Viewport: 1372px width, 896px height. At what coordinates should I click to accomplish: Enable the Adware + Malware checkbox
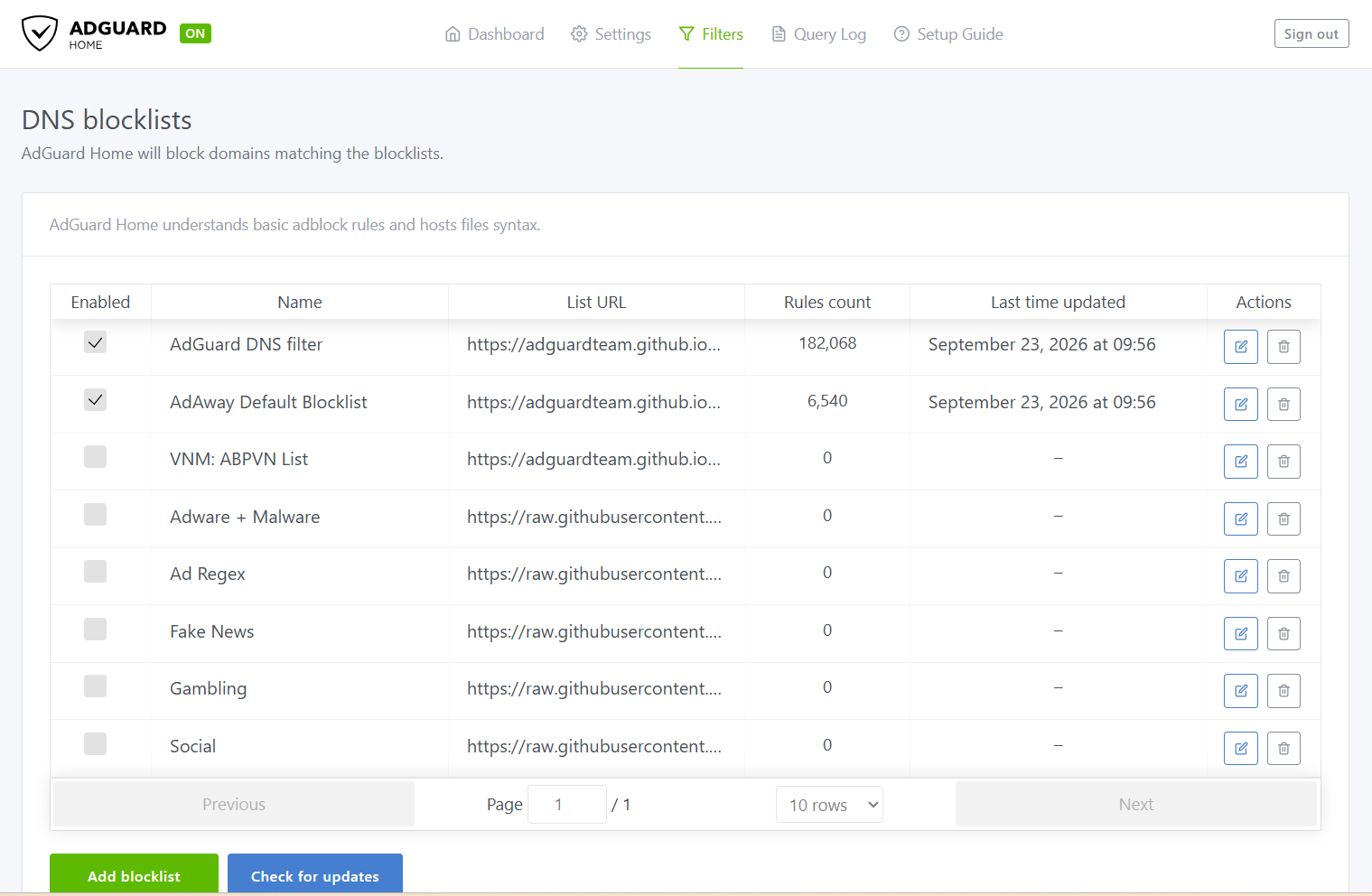[95, 514]
